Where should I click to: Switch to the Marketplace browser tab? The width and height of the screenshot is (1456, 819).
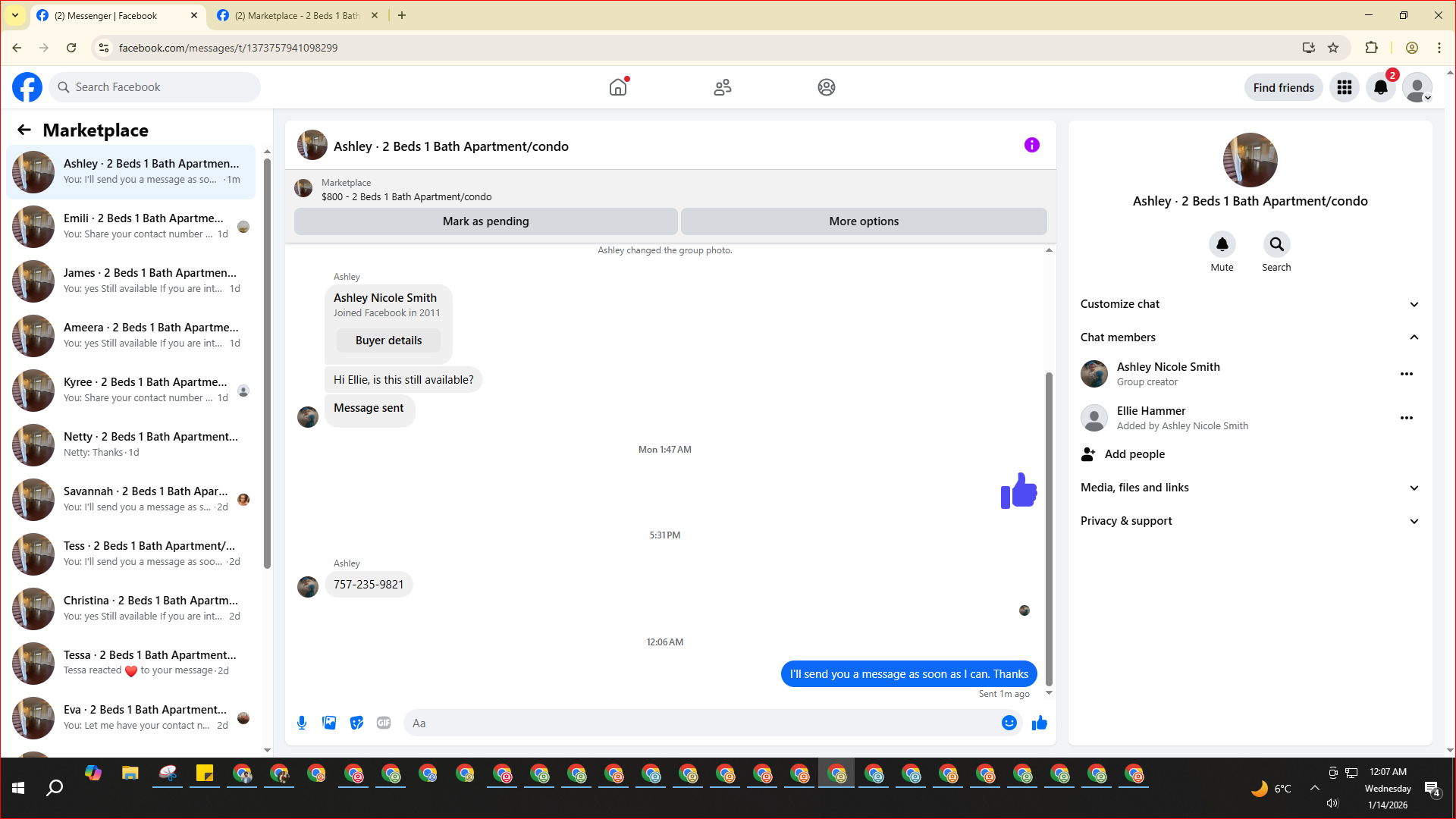point(296,15)
